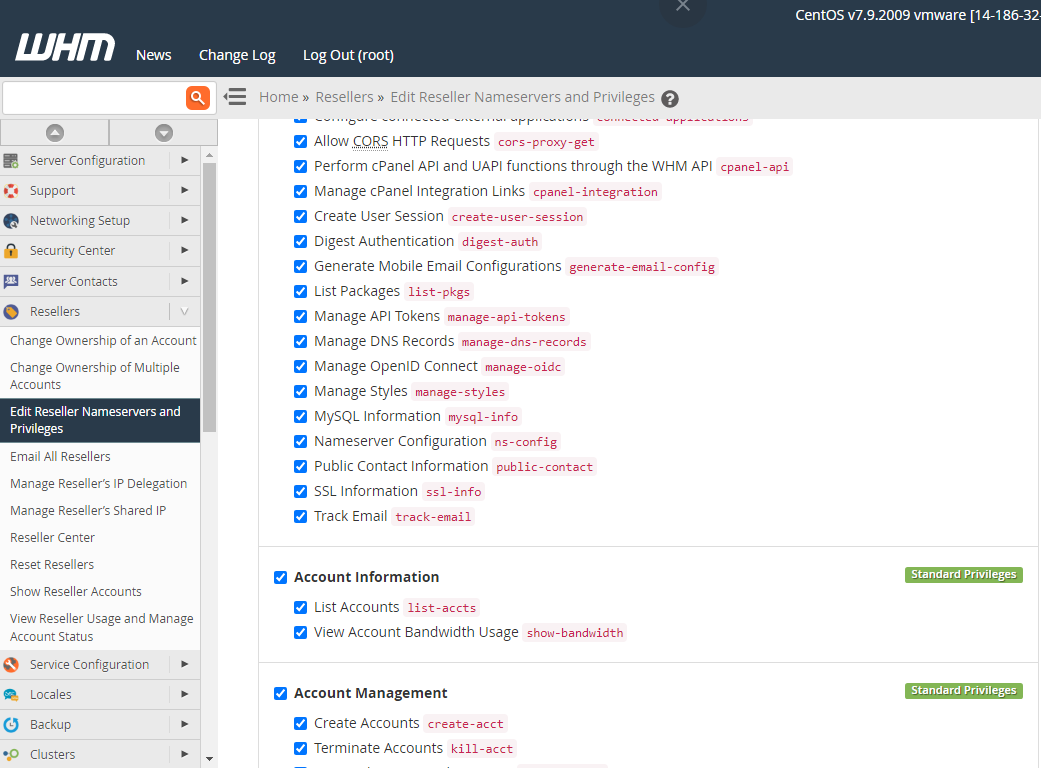Click the sidebar vertical scrollbar
The width and height of the screenshot is (1041, 768).
point(209,300)
